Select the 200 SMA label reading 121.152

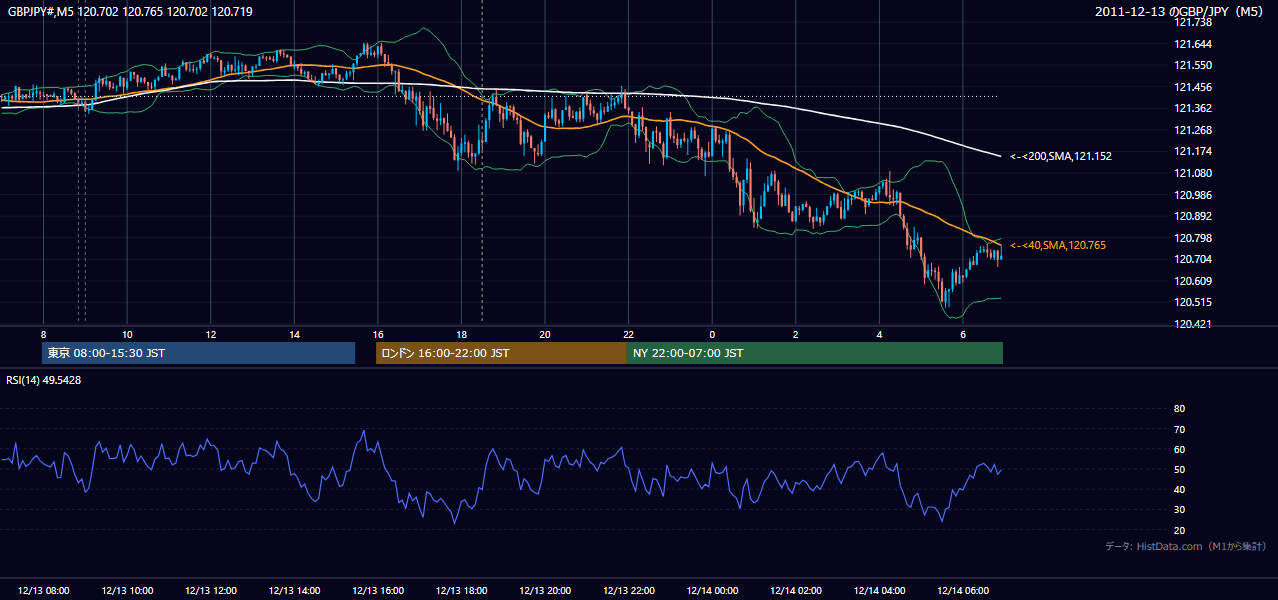pyautogui.click(x=1061, y=156)
